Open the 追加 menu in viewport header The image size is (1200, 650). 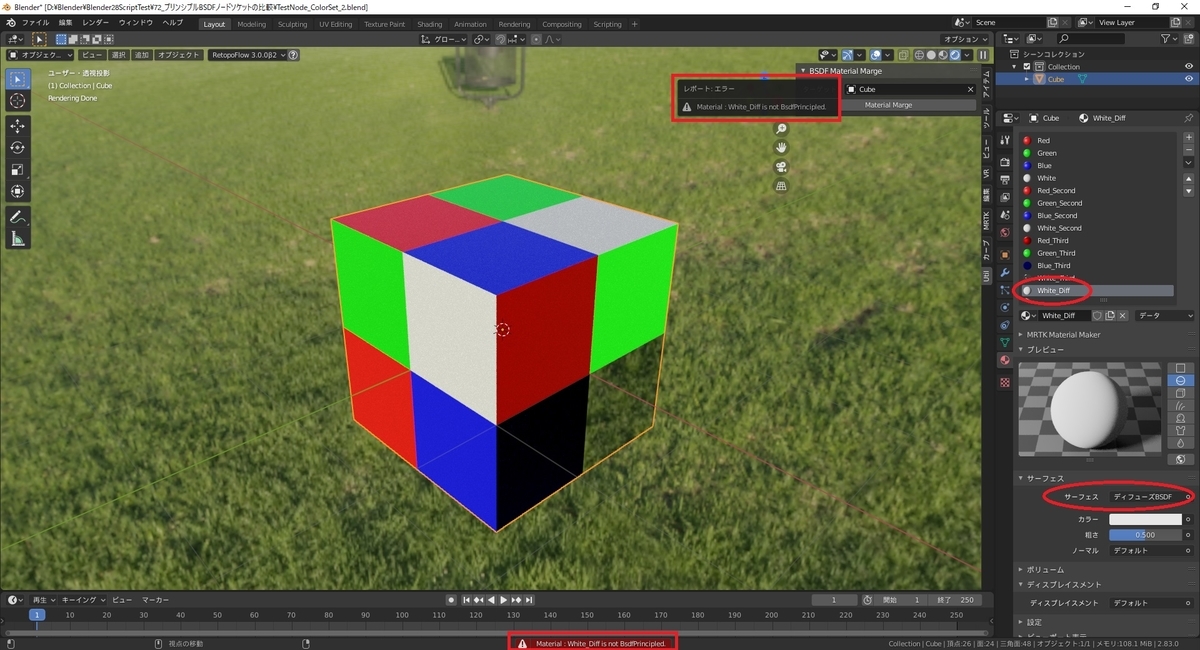141,55
